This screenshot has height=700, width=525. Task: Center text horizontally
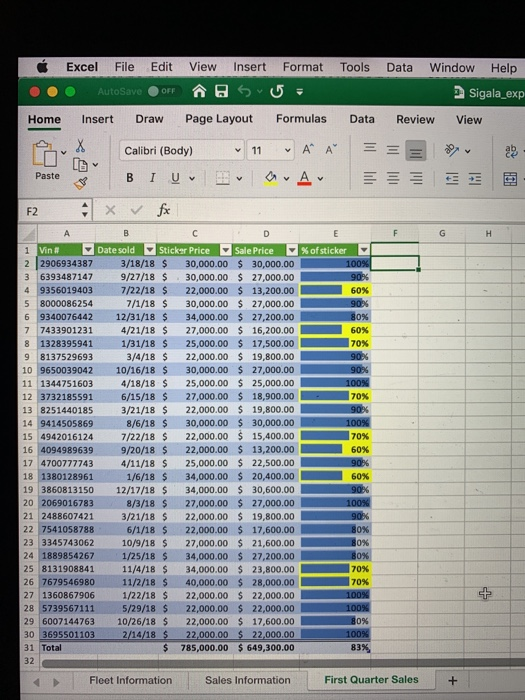point(393,179)
